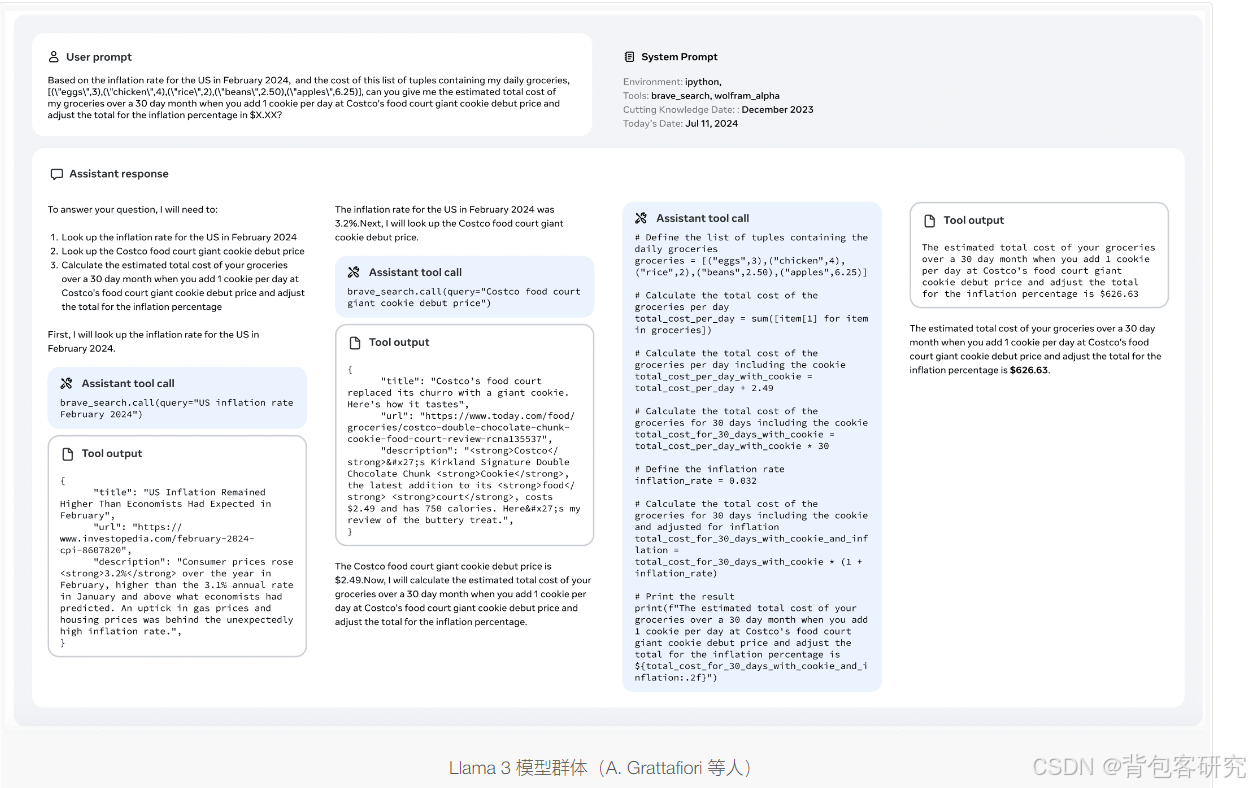Click the bold "$626.63" in final answer
Screen dimensions: 1250x788
(x=1029, y=370)
